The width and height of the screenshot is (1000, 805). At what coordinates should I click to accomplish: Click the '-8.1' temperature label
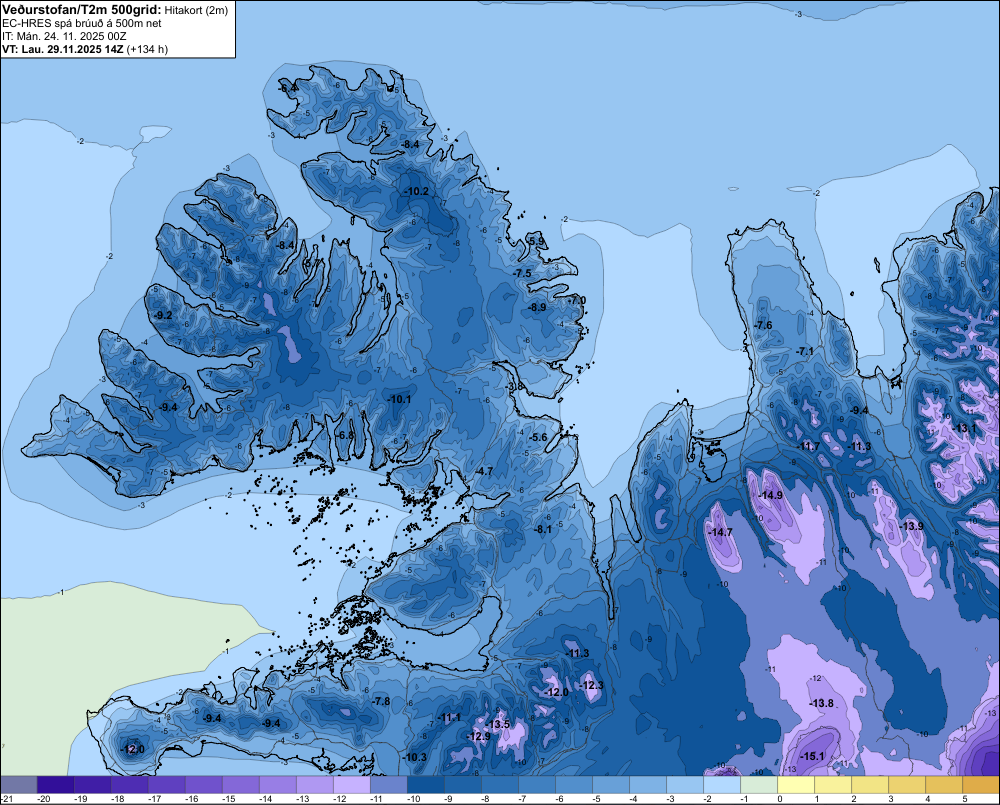[x=543, y=529]
